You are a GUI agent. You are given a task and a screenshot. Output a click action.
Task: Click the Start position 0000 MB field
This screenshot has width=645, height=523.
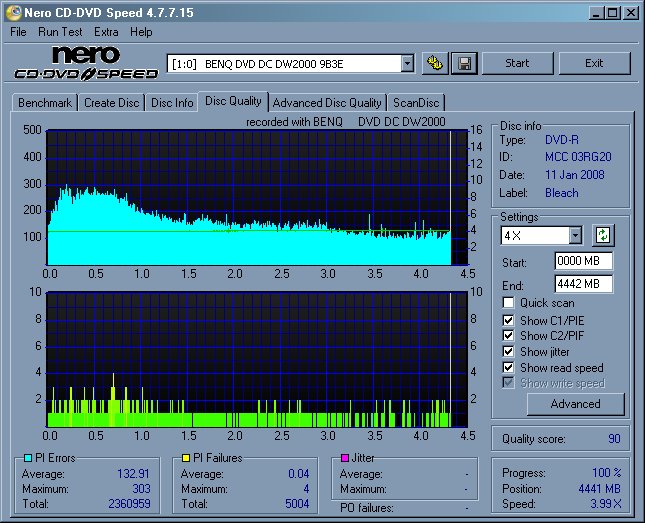pyautogui.click(x=583, y=261)
